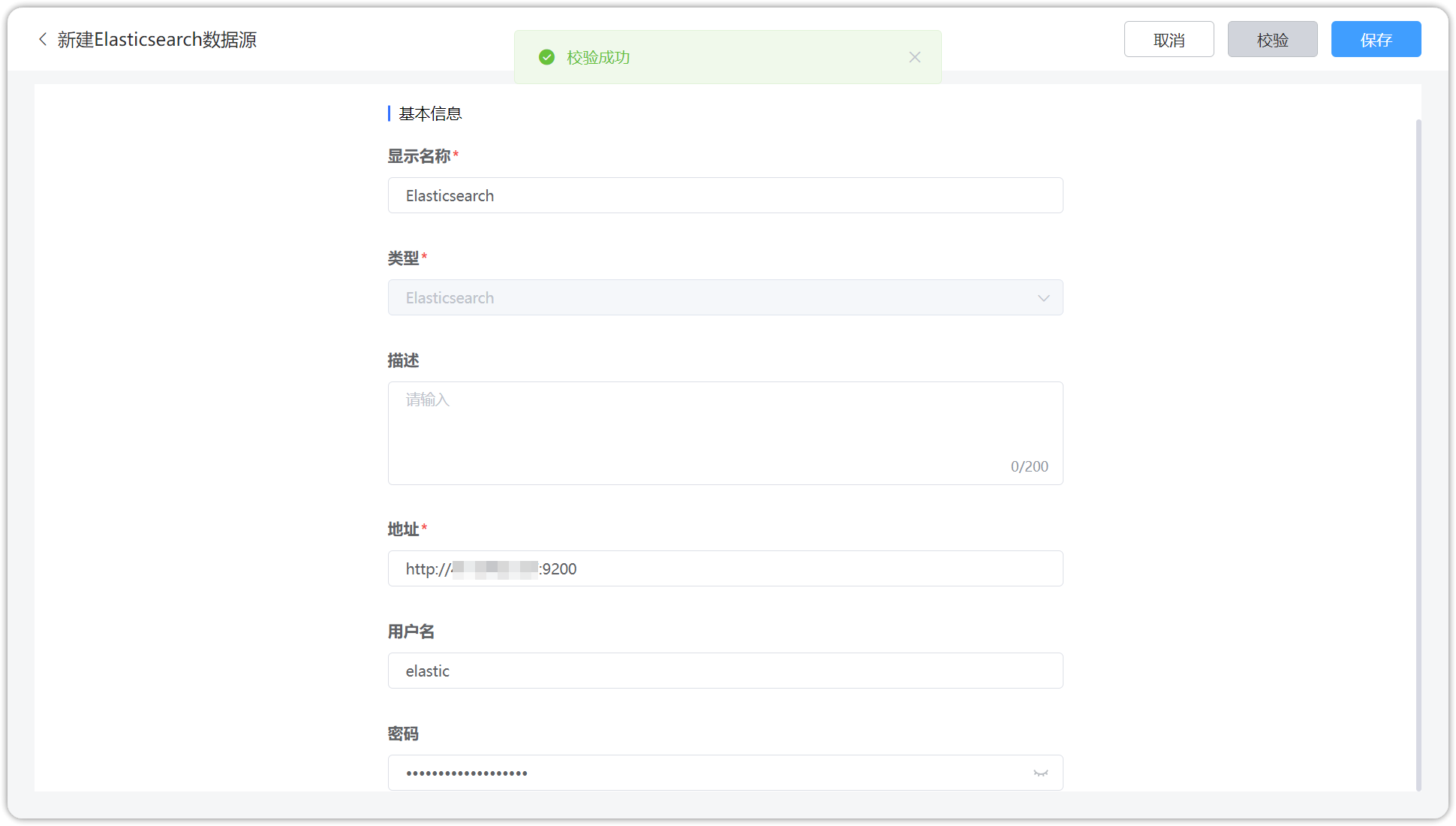
Task: Focus the 地址 URL input
Action: coord(725,568)
